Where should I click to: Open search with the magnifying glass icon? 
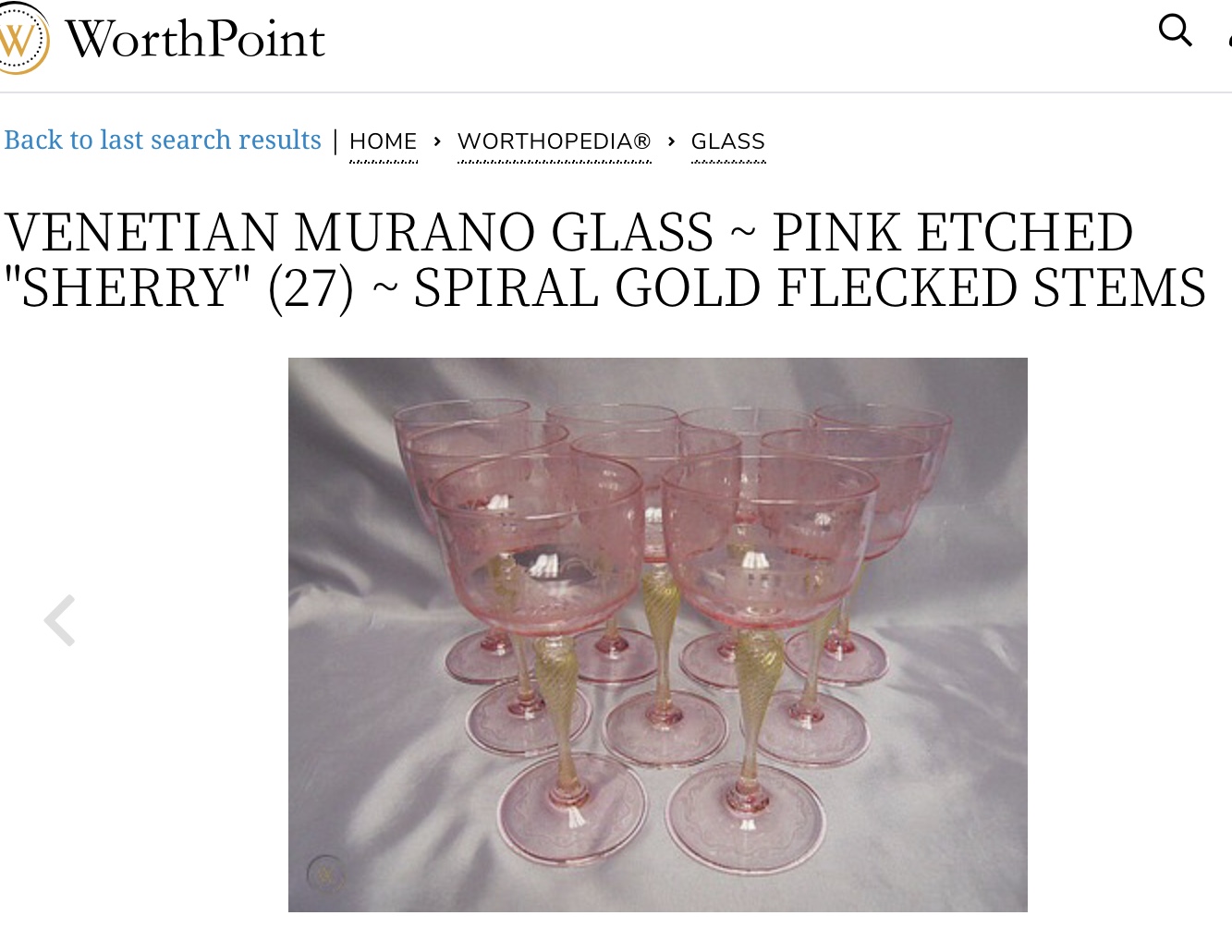(x=1175, y=31)
